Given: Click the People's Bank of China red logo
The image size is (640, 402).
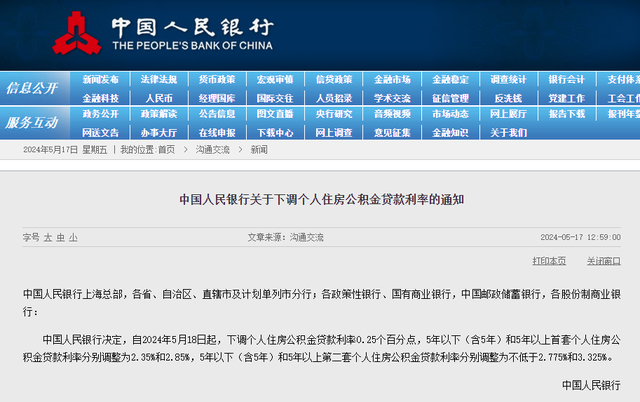Looking at the screenshot, I should (77, 33).
